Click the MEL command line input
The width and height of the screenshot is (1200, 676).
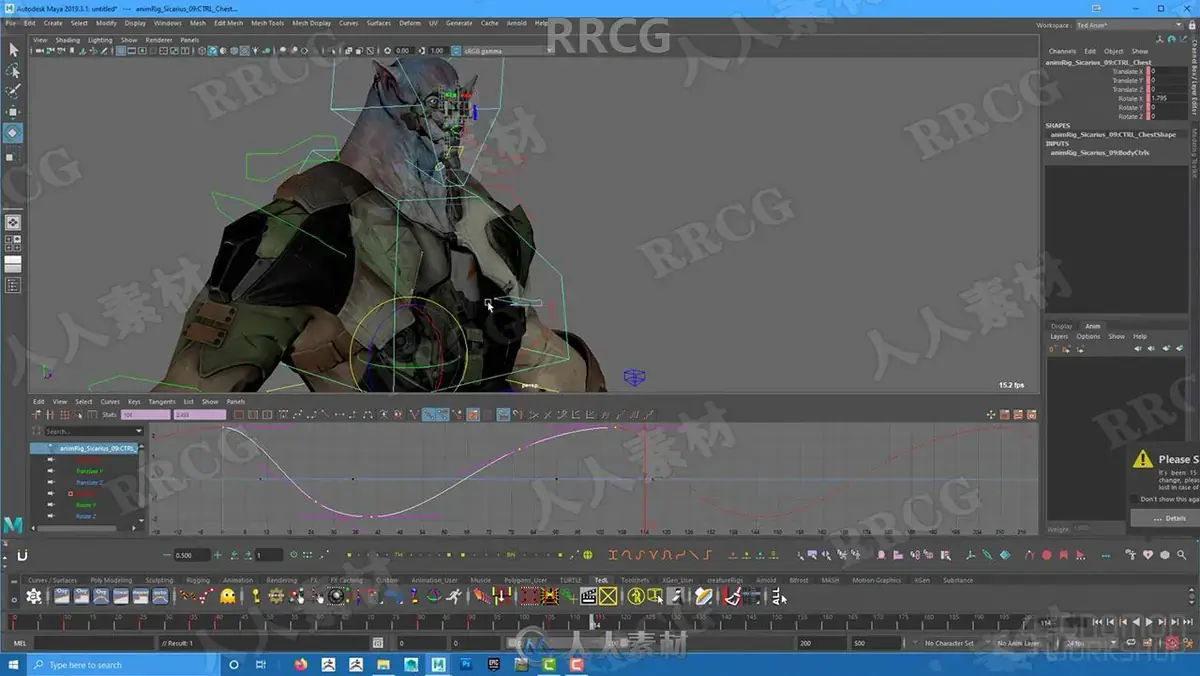click(x=95, y=643)
